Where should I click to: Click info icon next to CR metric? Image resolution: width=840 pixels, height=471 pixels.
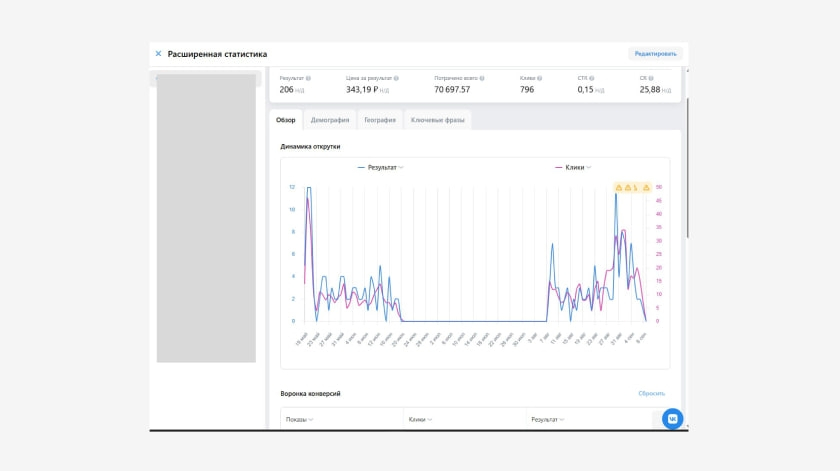(x=650, y=78)
